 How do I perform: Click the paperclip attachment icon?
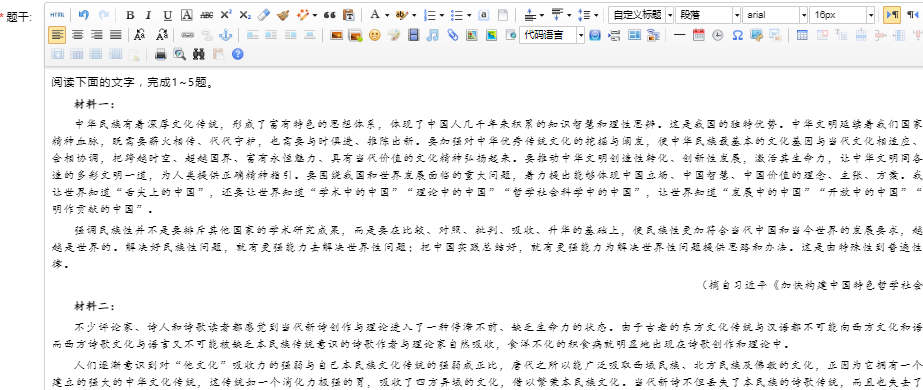452,35
